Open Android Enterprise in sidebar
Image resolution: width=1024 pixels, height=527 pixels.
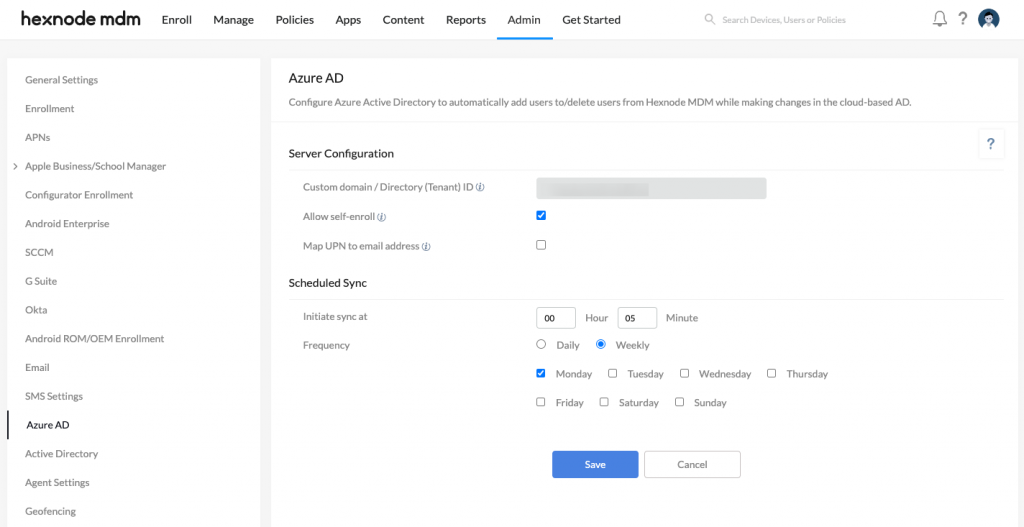coord(67,223)
